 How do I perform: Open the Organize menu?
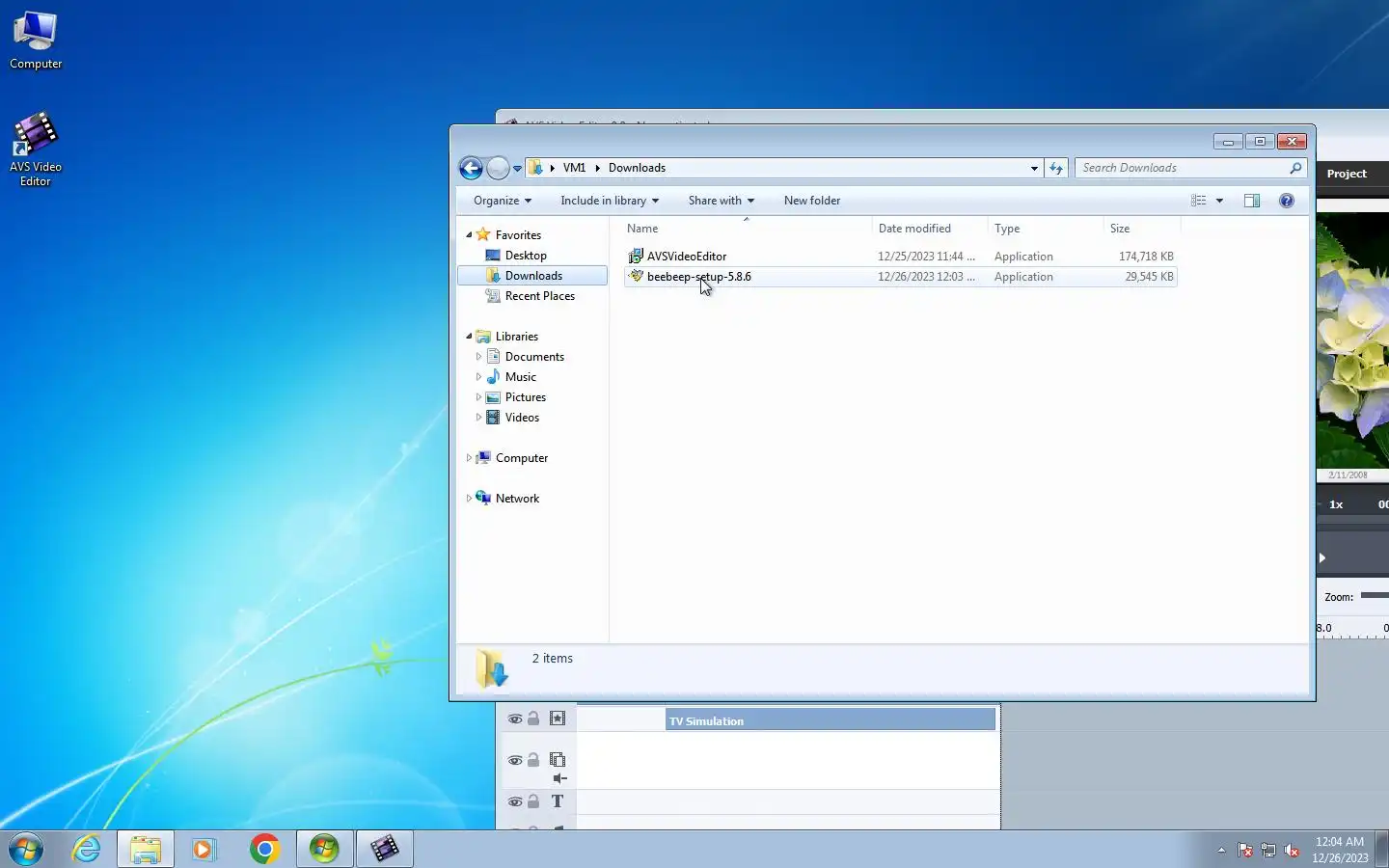(x=503, y=201)
